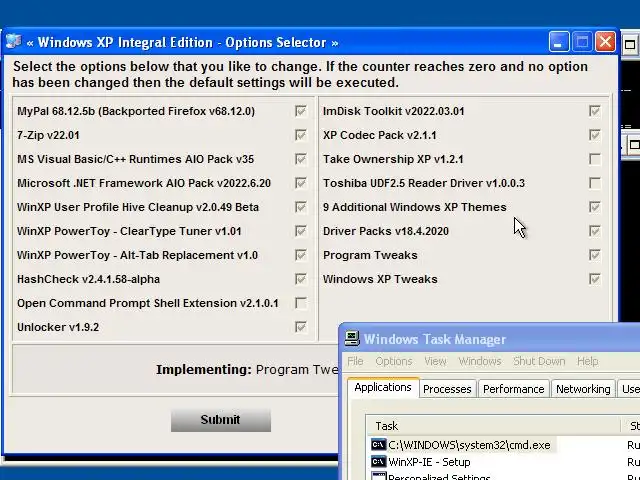Enable Open Command Prompt Shell Extension
The height and width of the screenshot is (480, 640).
pyautogui.click(x=301, y=303)
